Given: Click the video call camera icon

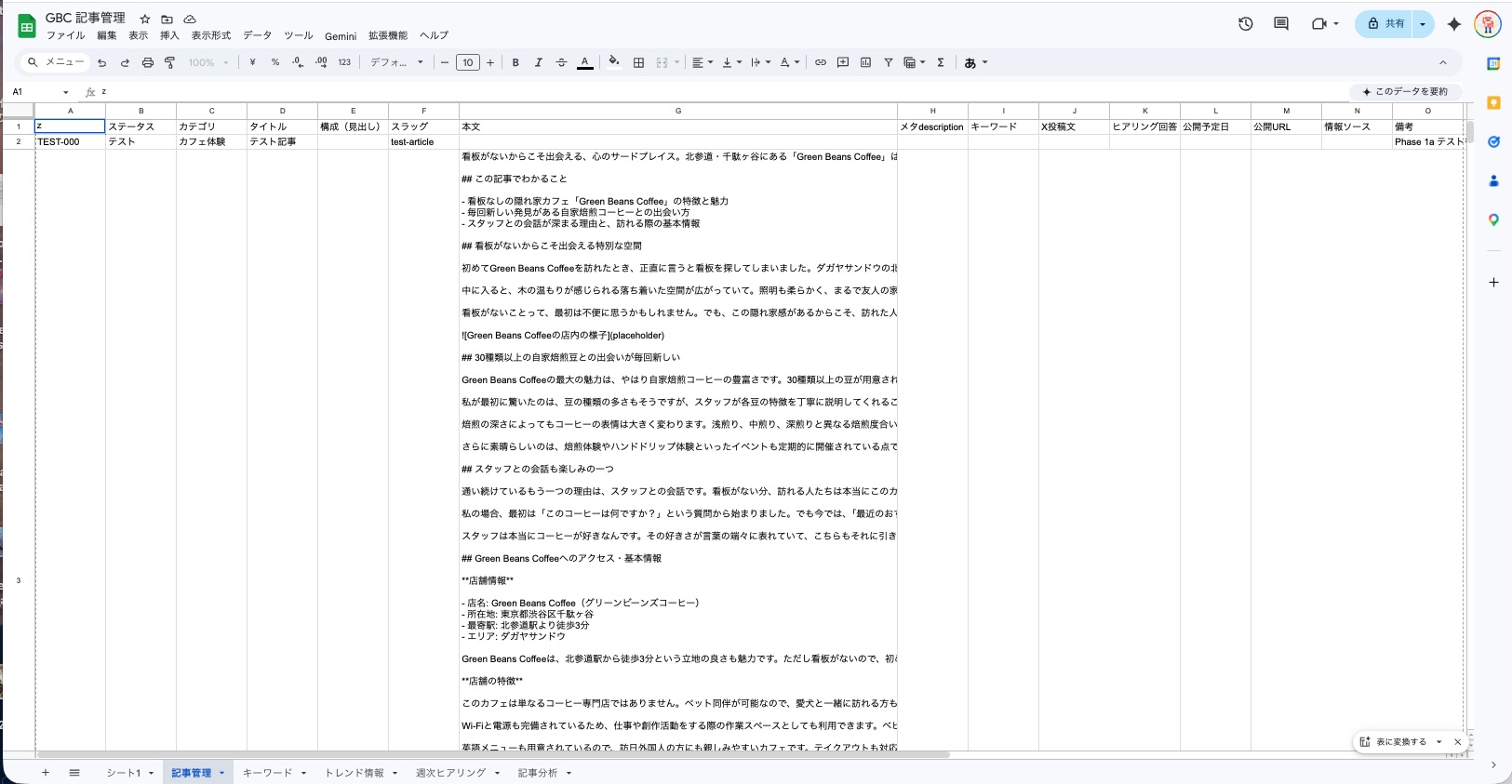Looking at the screenshot, I should click(1318, 24).
